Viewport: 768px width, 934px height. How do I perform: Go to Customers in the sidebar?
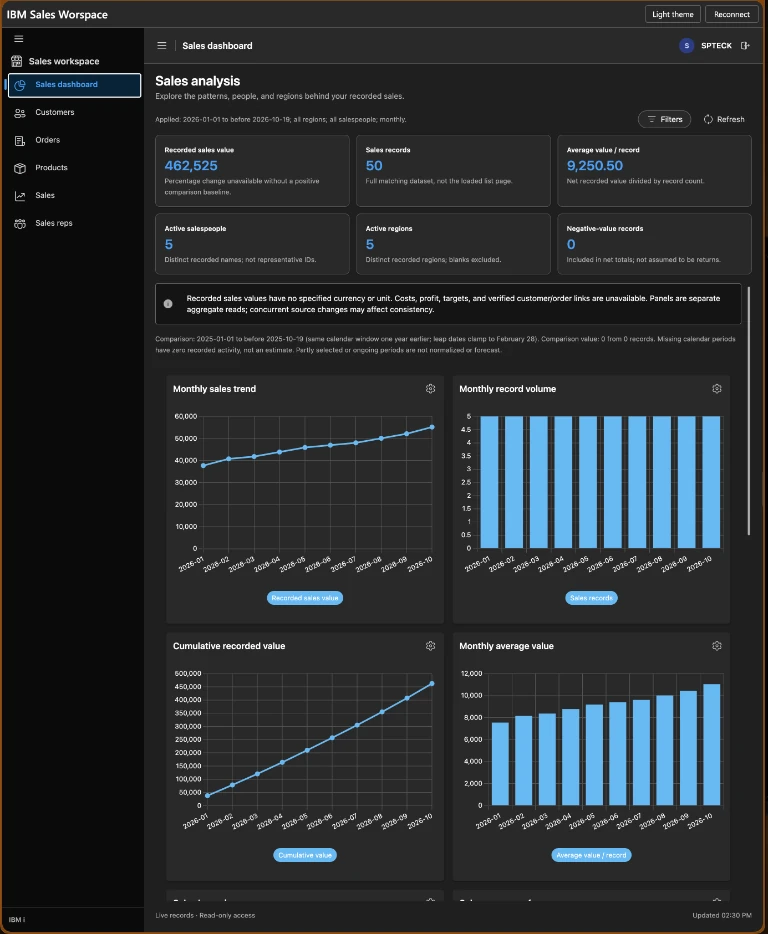[x=74, y=113]
